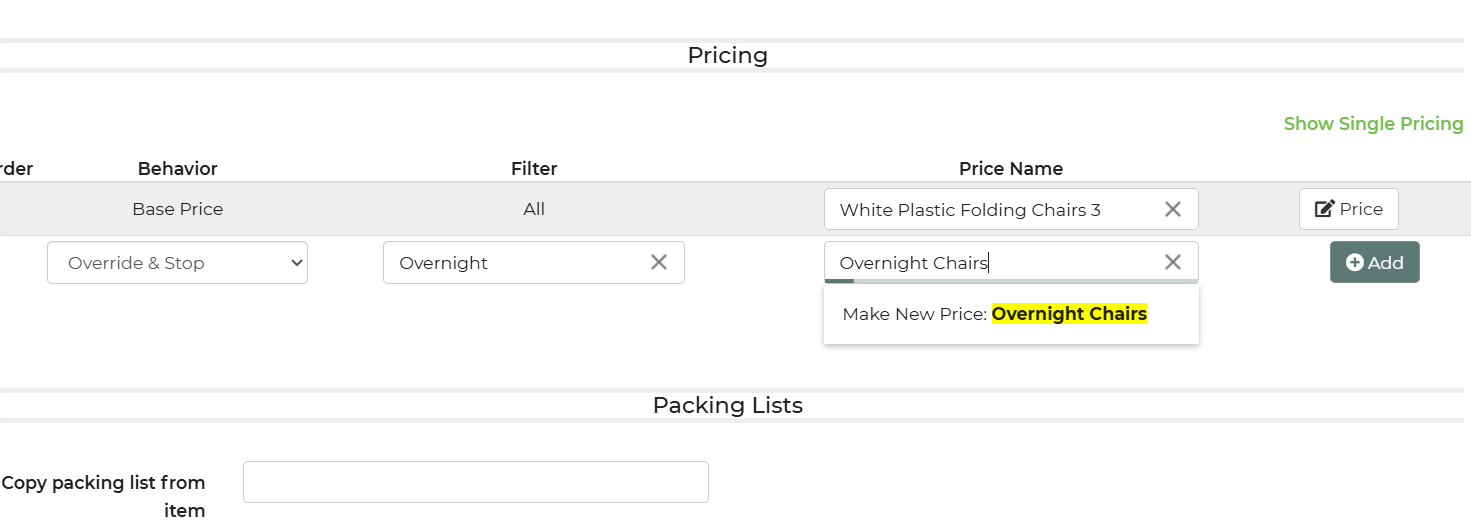Viewport: 1471px width, 530px height.
Task: Click the empty copy packing list input
Action: click(475, 482)
